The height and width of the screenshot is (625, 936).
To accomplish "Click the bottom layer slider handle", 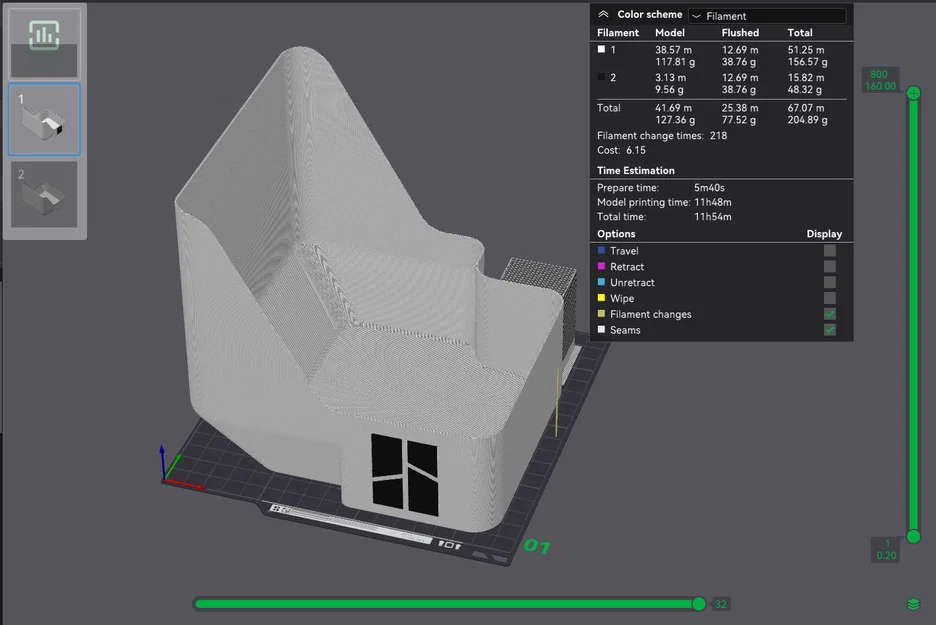I will pyautogui.click(x=914, y=537).
